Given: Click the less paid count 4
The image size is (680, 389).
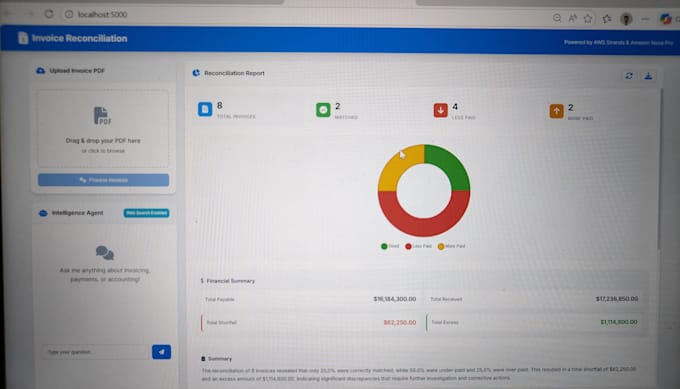Looking at the screenshot, I should (455, 107).
